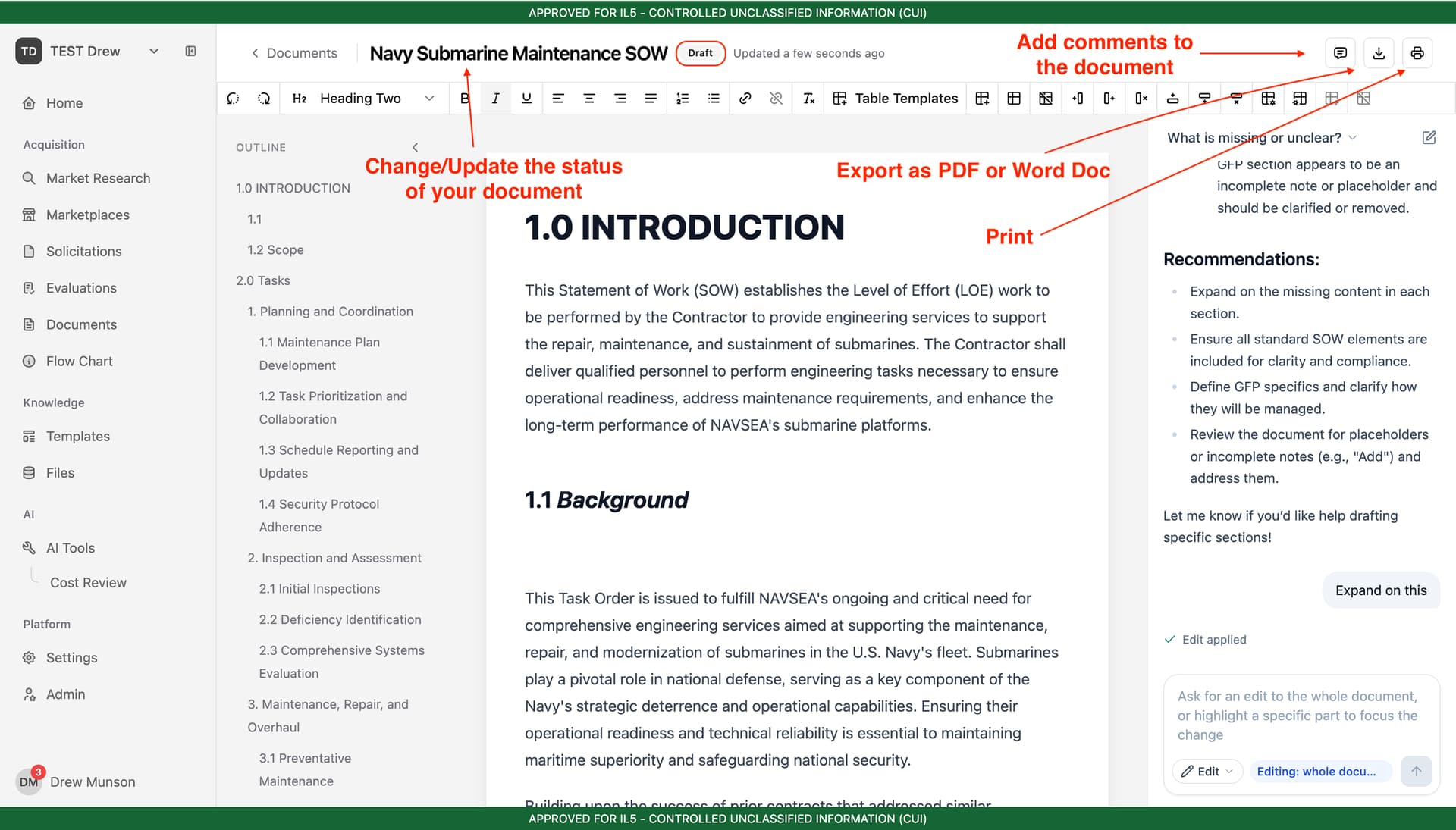
Task: Select the numbered list icon
Action: pos(682,99)
